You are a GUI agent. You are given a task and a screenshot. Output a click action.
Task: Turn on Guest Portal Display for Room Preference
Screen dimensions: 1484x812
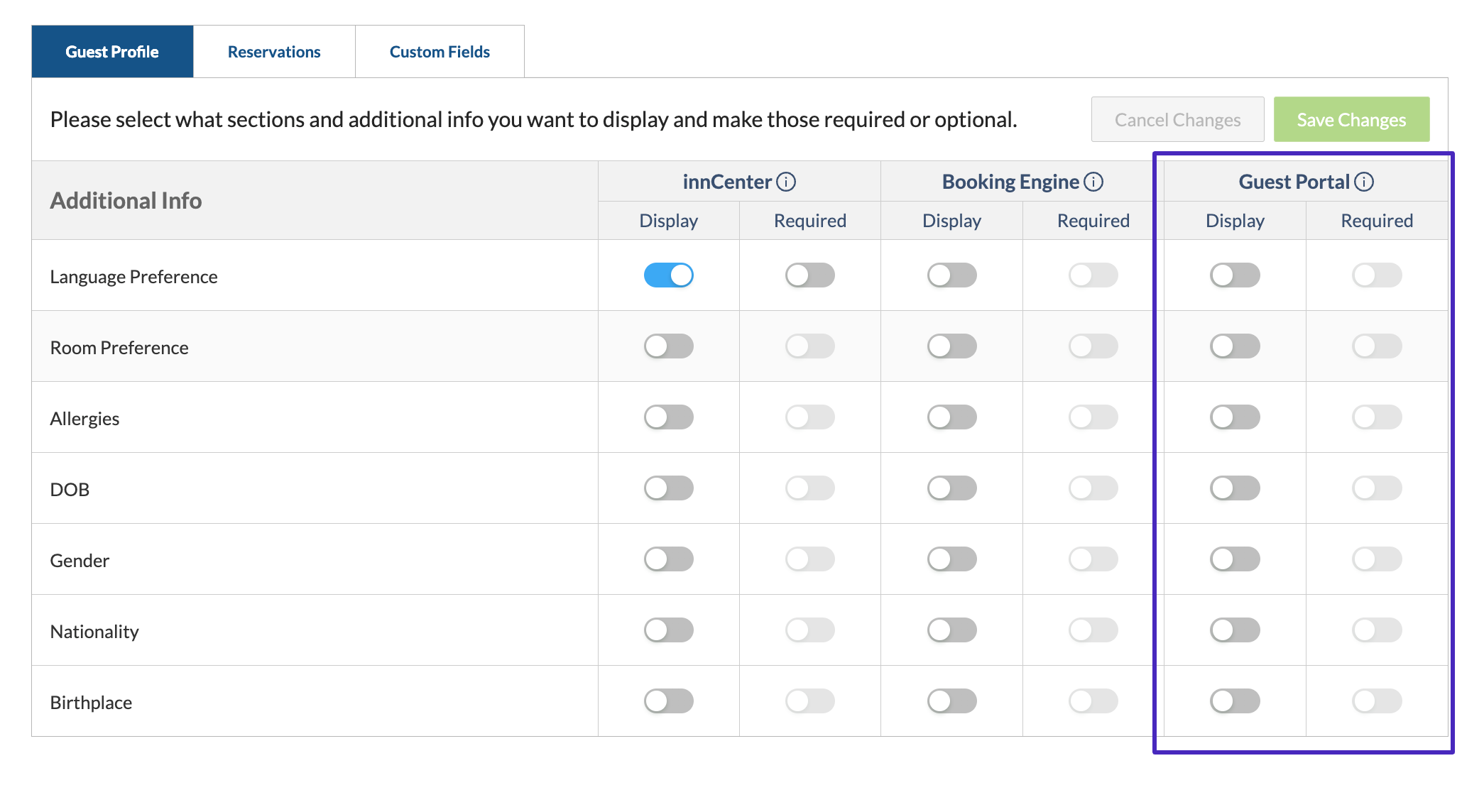[x=1235, y=346]
